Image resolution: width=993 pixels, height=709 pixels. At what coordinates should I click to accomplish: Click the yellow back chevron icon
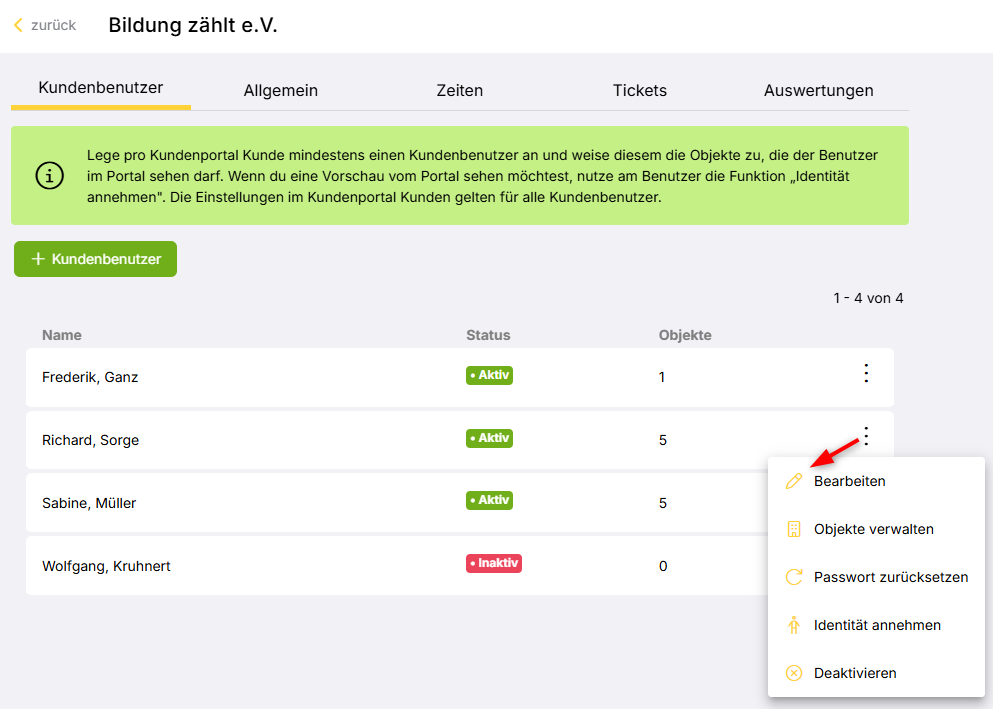tap(18, 25)
